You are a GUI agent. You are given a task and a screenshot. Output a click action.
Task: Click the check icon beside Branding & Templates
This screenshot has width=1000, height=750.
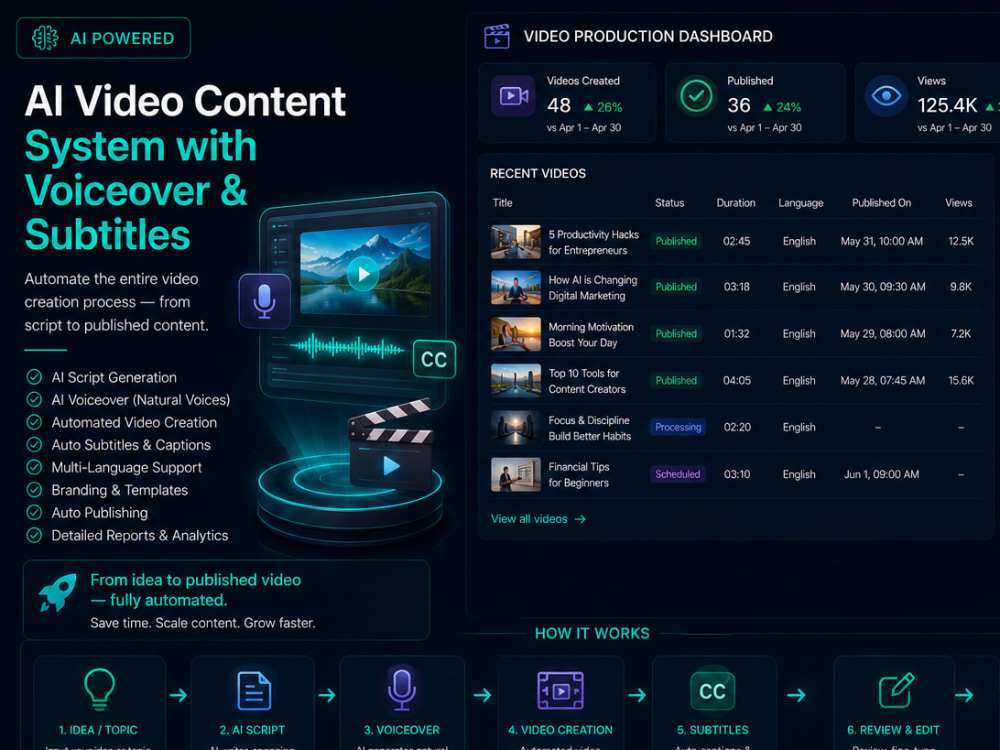pos(34,490)
